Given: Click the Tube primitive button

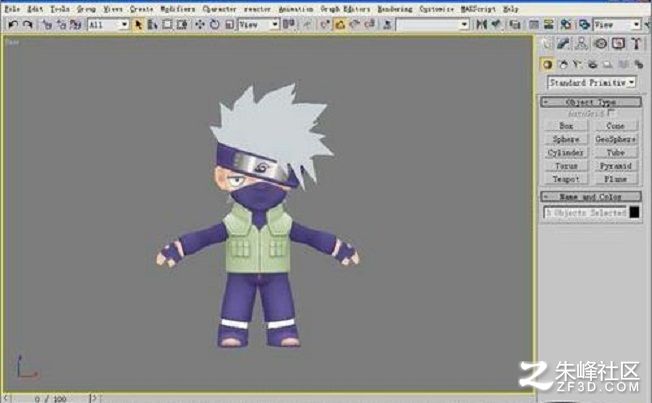Looking at the screenshot, I should 615,152.
